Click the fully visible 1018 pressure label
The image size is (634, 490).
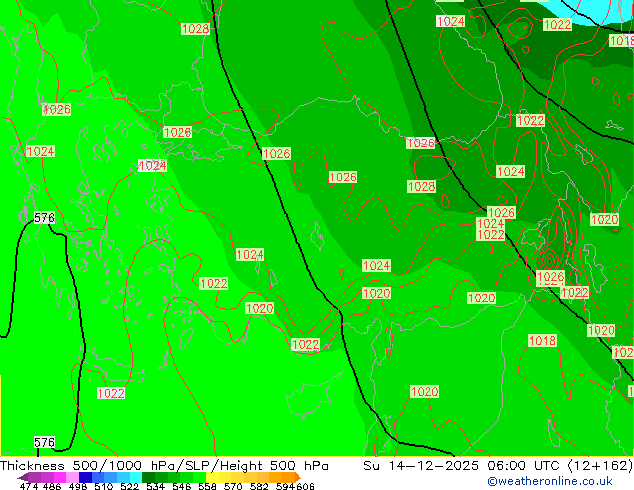coord(542,340)
